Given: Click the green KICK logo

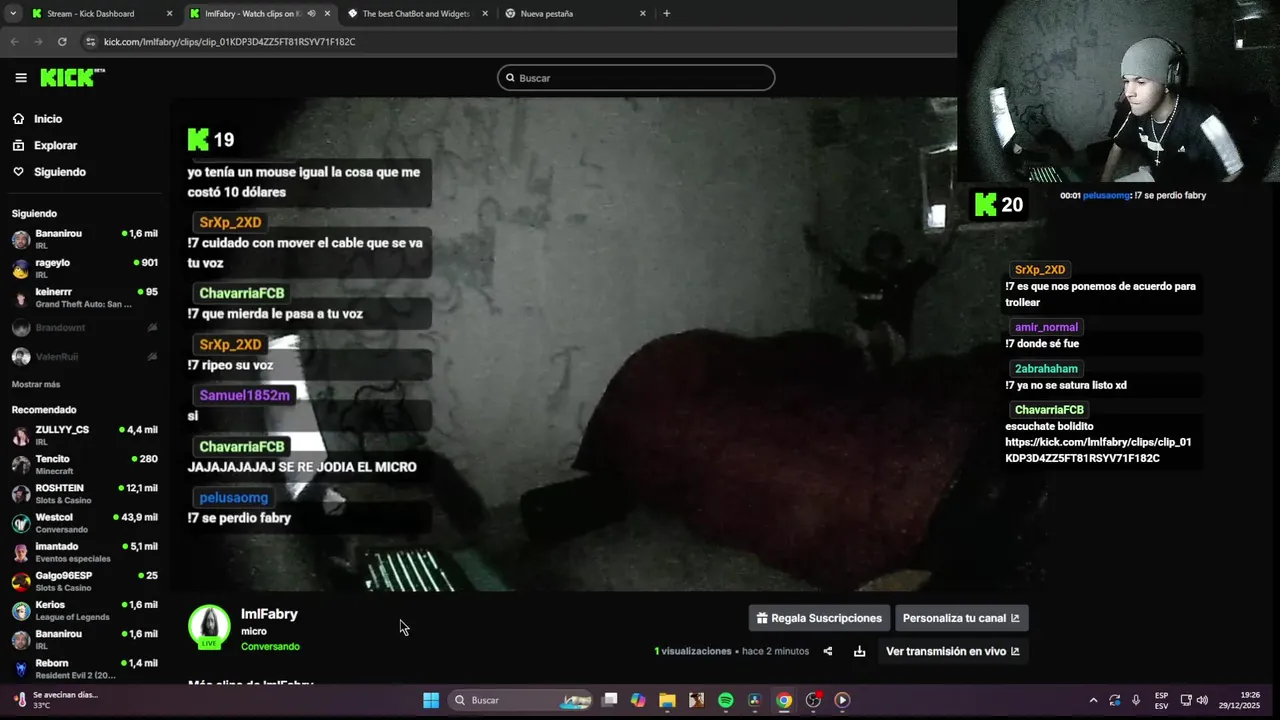Looking at the screenshot, I should point(72,77).
